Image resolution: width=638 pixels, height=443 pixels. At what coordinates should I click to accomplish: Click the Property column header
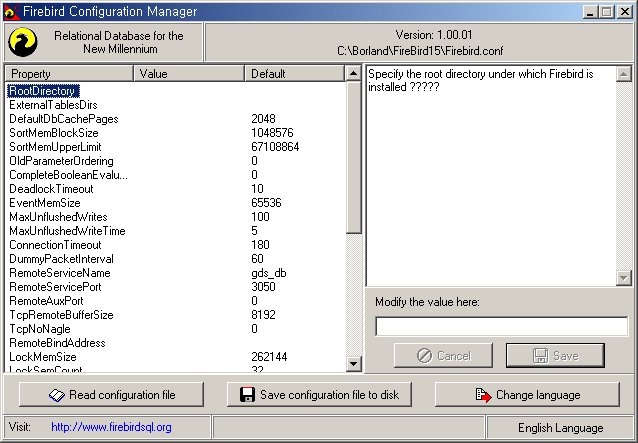69,74
